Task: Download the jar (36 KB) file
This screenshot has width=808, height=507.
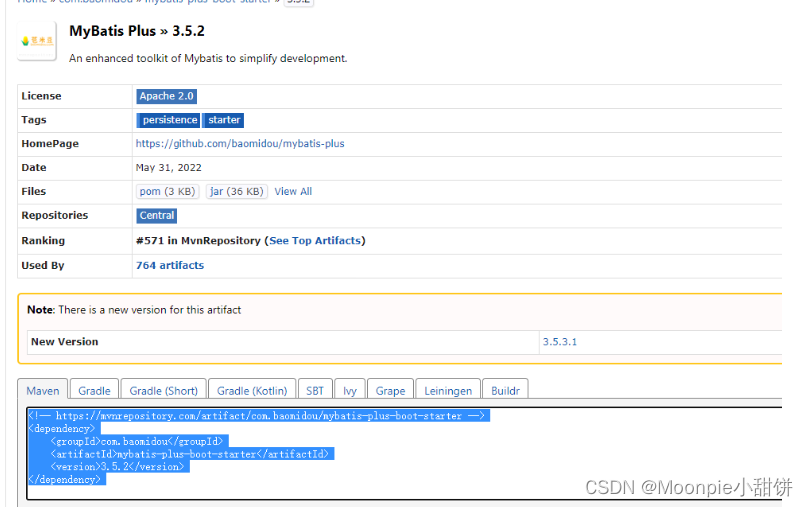Action: [237, 192]
